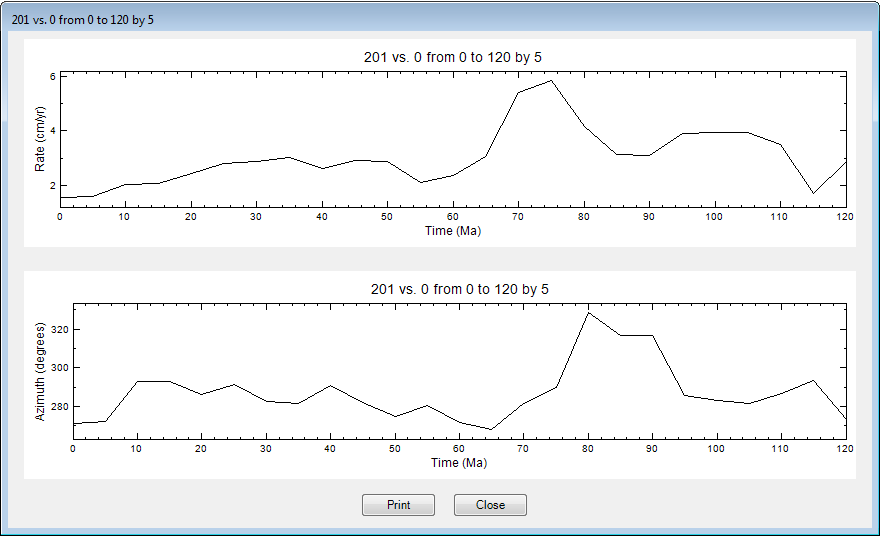Click the rate curve dip near 115 Ma
Viewport: 880px width, 536px height.
[x=813, y=193]
